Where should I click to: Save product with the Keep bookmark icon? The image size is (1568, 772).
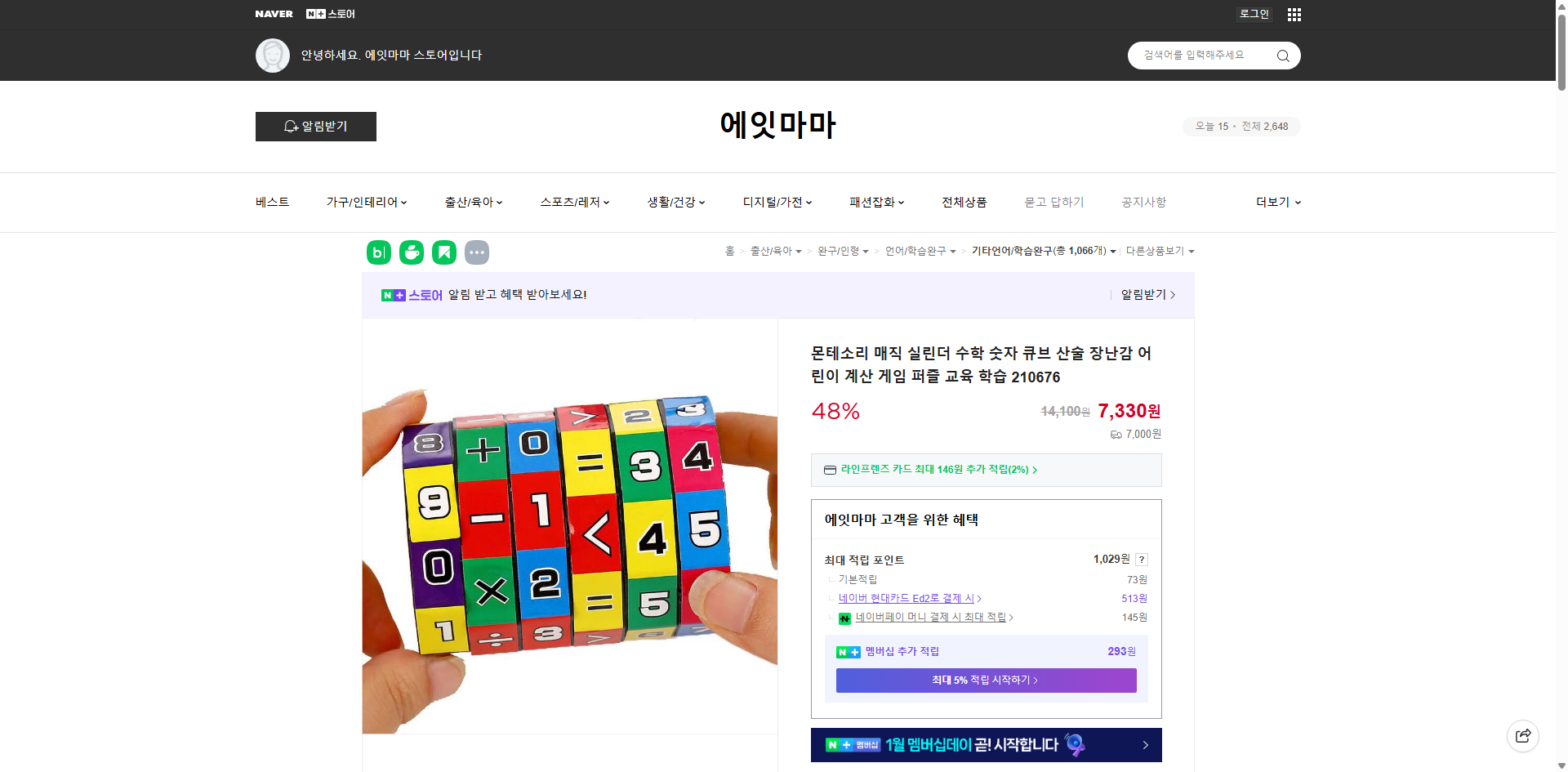tap(443, 252)
